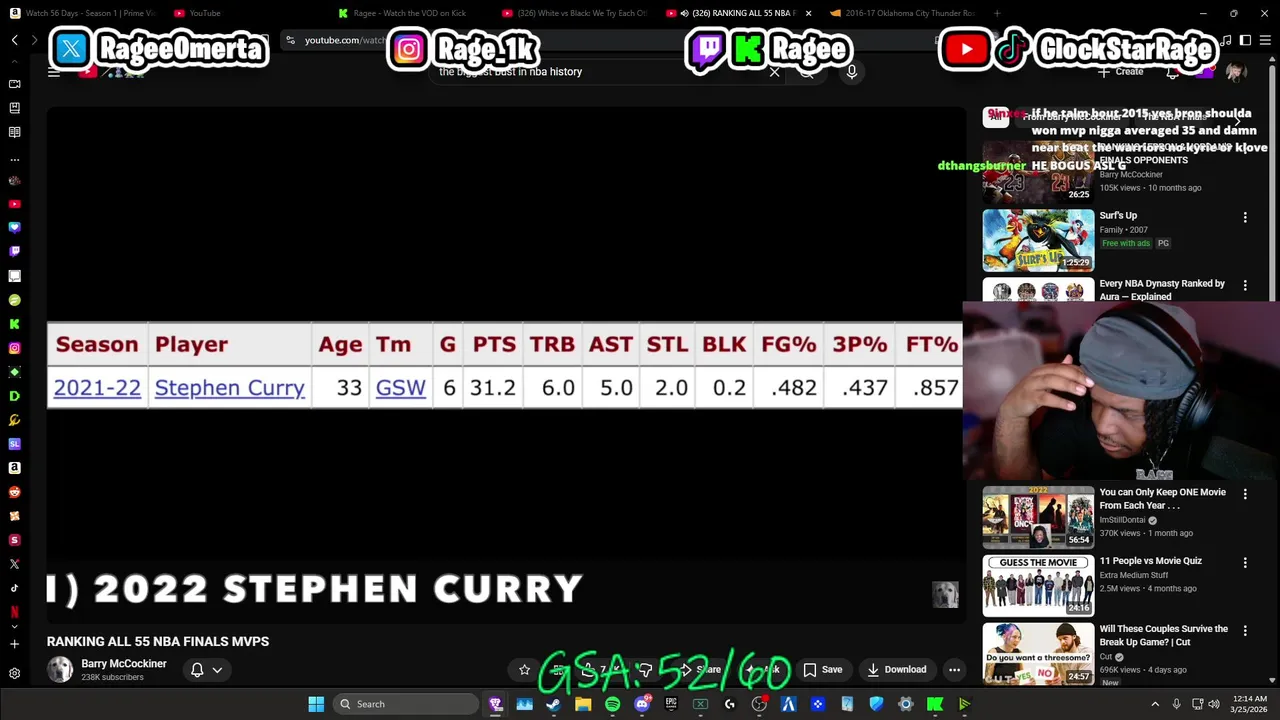The width and height of the screenshot is (1280, 720).
Task: Toggle volume from the system tray speaker
Action: (x=1214, y=704)
